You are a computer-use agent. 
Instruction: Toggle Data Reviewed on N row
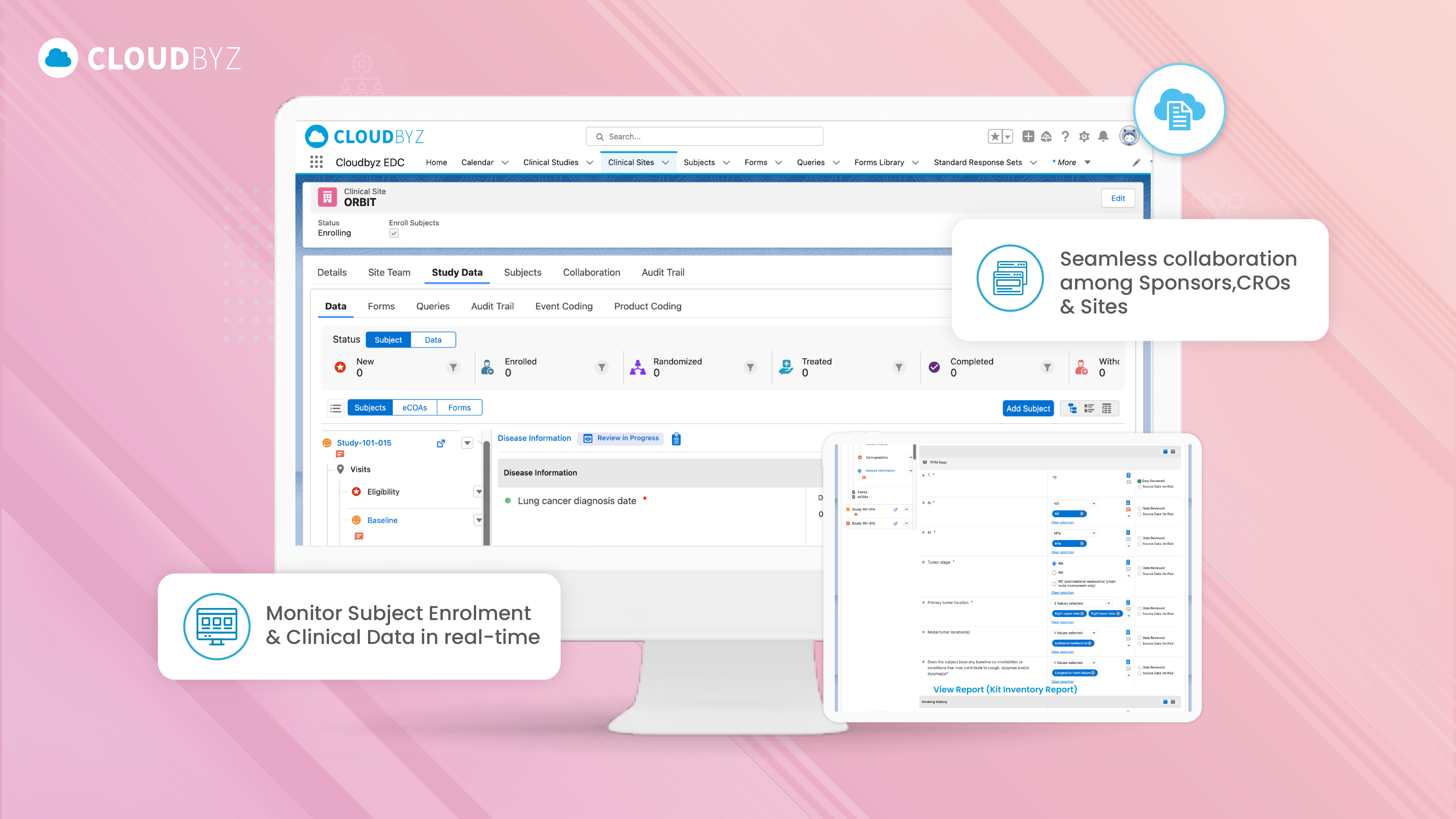pyautogui.click(x=1139, y=508)
